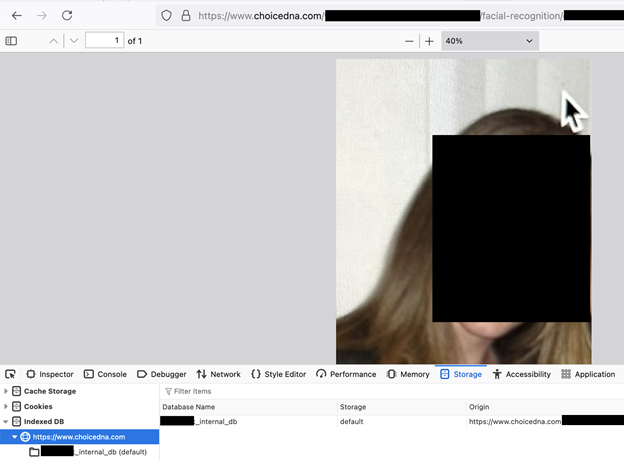Open the Accessibility tab

click(x=521, y=374)
